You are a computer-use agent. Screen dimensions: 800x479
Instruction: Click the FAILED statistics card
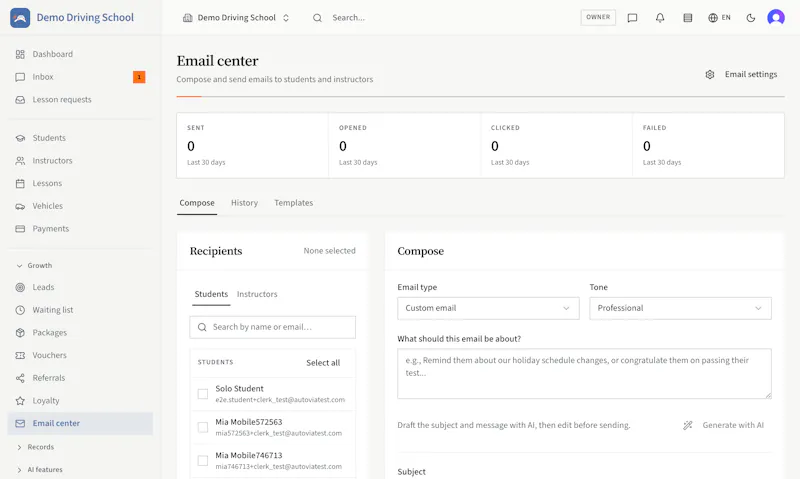708,145
